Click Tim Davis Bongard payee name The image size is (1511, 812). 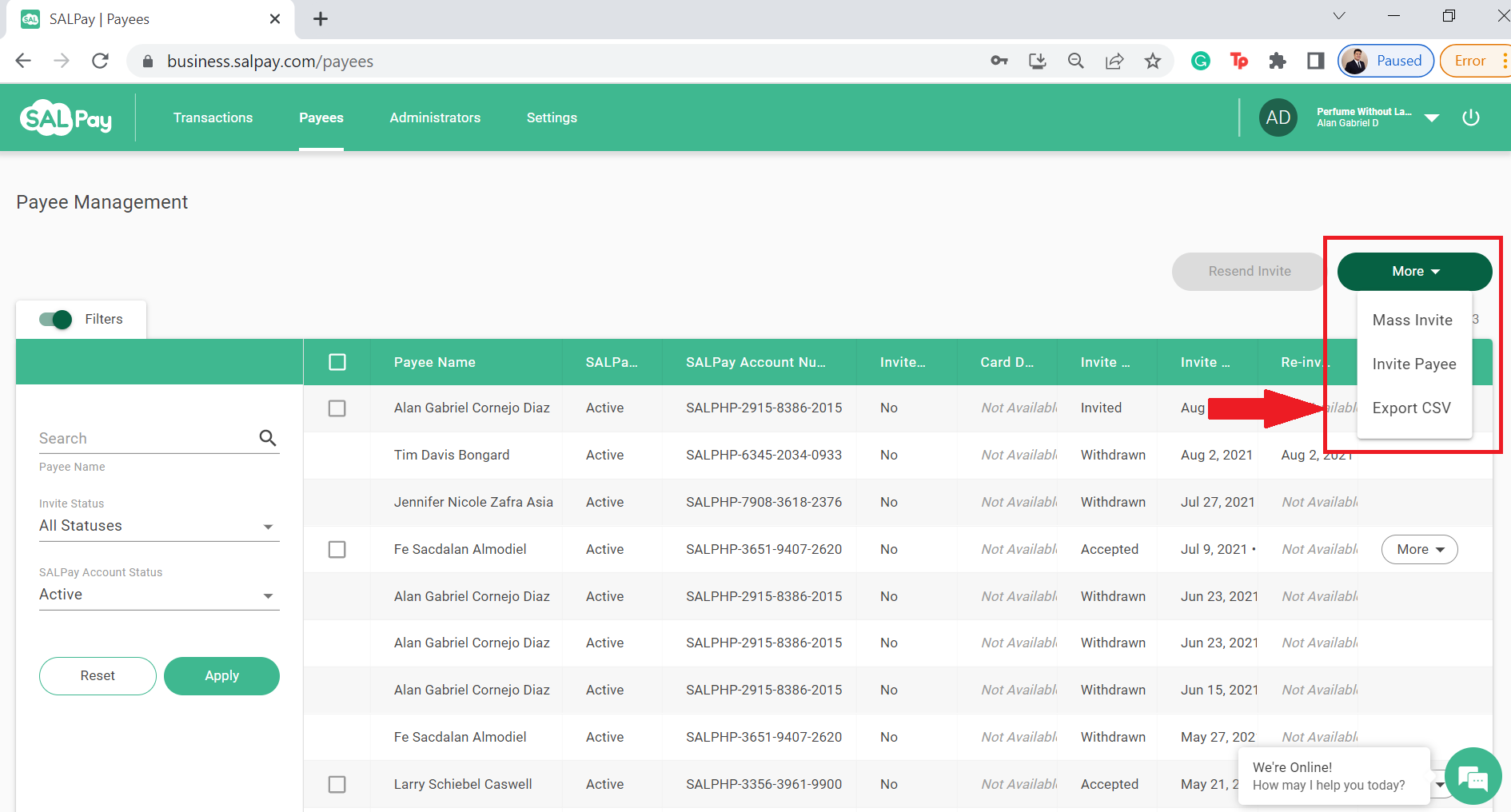(451, 456)
